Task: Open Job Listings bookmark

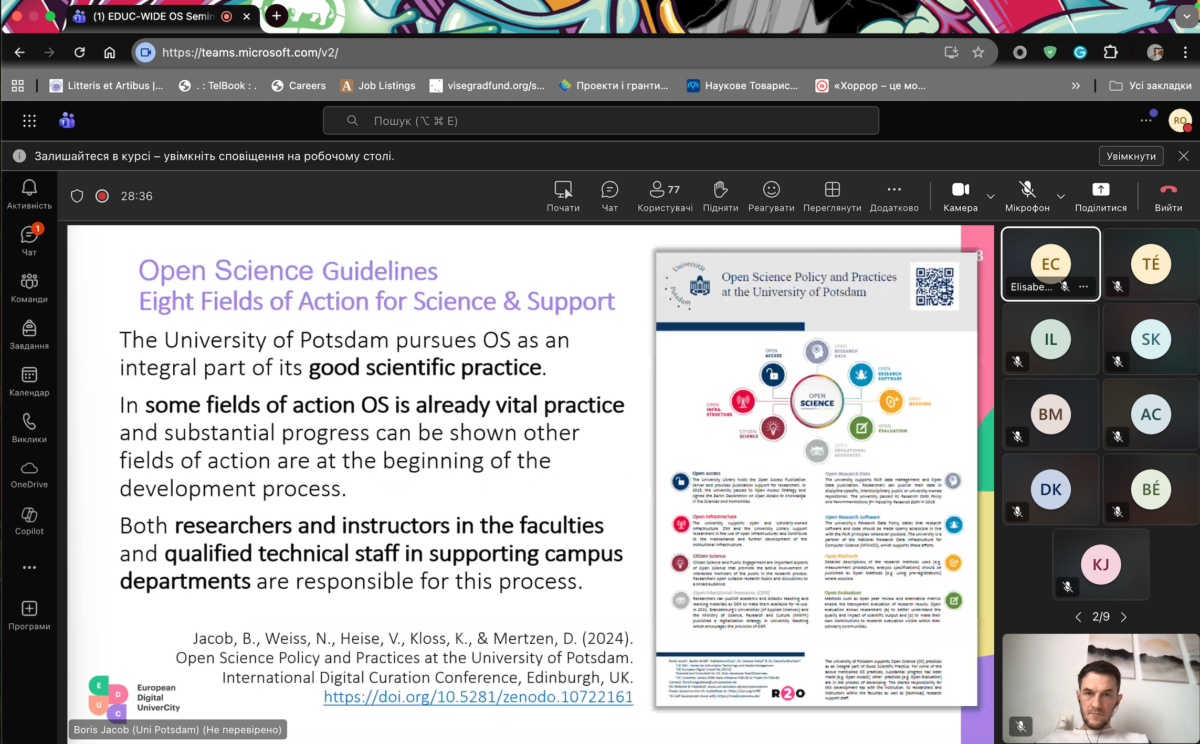Action: click(x=377, y=86)
